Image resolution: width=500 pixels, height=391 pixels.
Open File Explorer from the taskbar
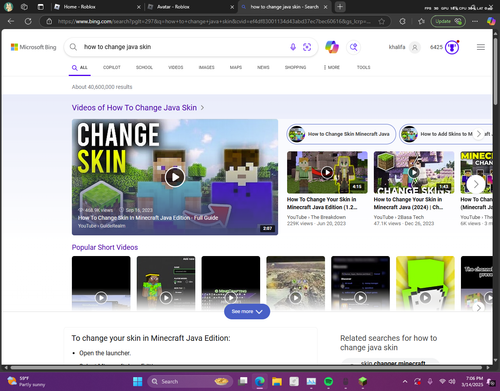277,381
